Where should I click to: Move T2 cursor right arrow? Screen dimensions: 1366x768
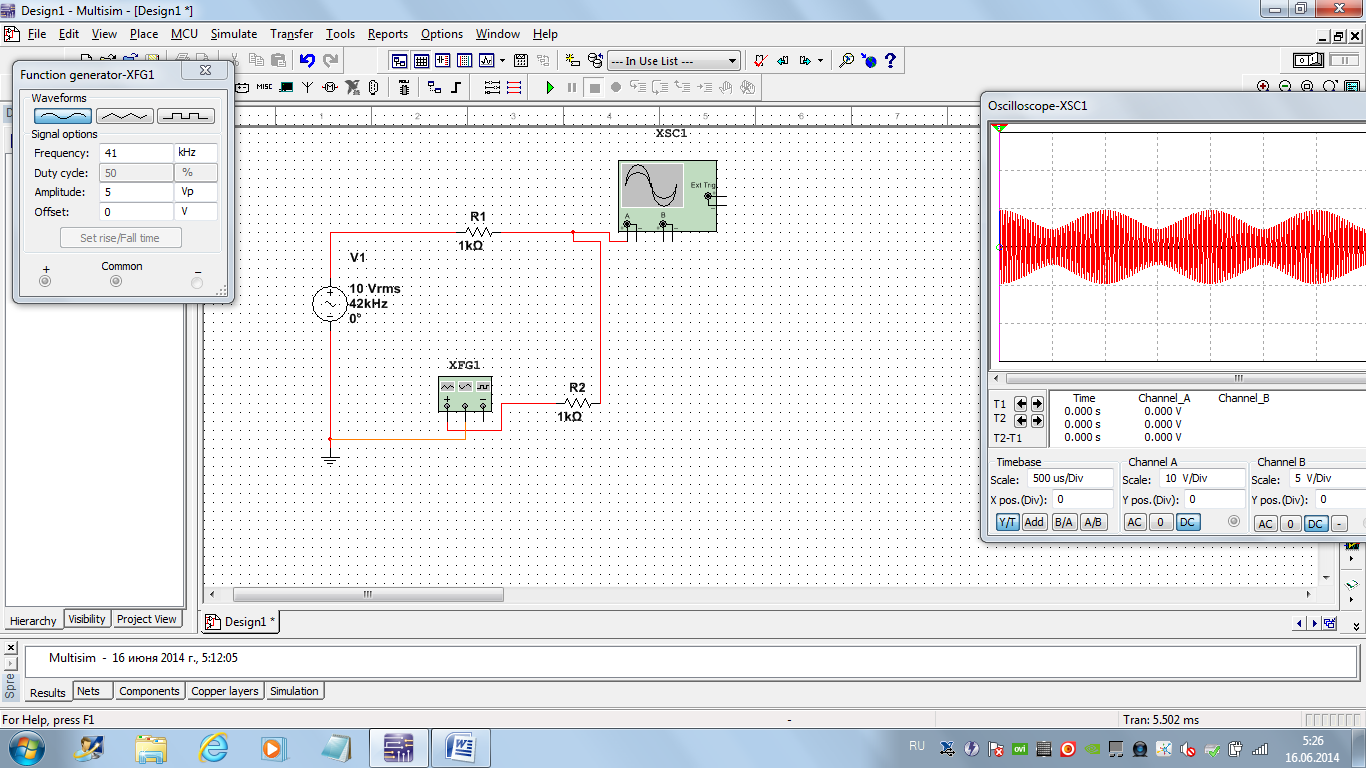click(x=1037, y=421)
